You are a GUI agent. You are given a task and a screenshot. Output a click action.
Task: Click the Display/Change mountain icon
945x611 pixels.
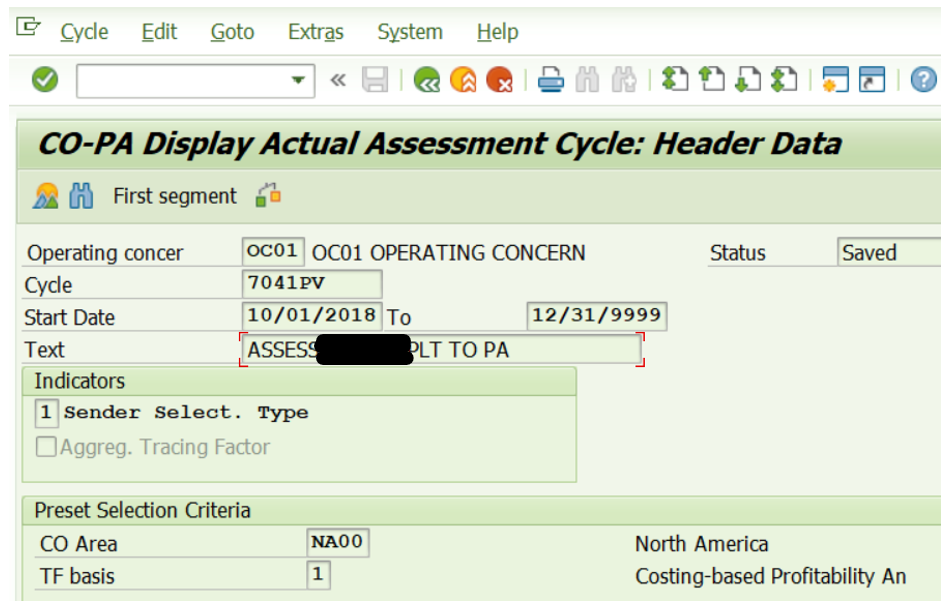pyautogui.click(x=46, y=196)
